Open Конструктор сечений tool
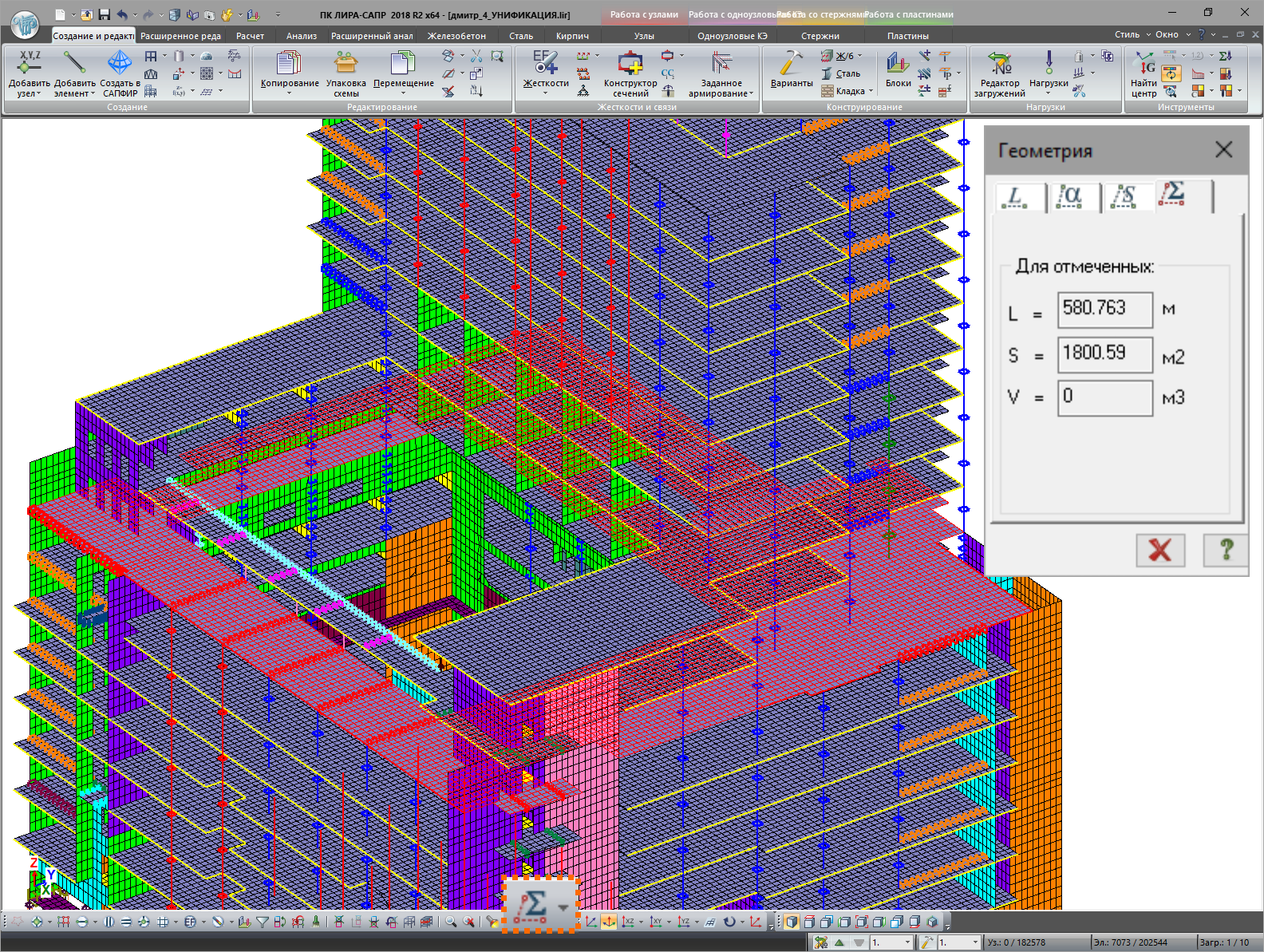Screen dimensions: 1264x952 [x=630, y=64]
